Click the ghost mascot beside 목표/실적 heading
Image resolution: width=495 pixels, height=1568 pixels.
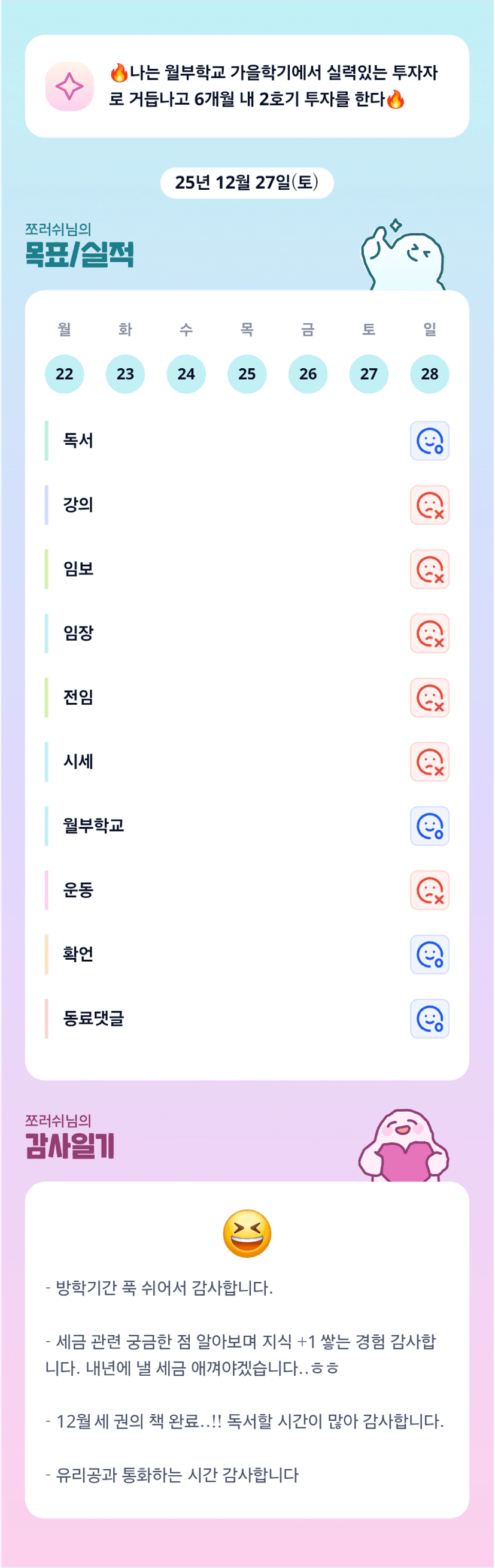(x=403, y=257)
